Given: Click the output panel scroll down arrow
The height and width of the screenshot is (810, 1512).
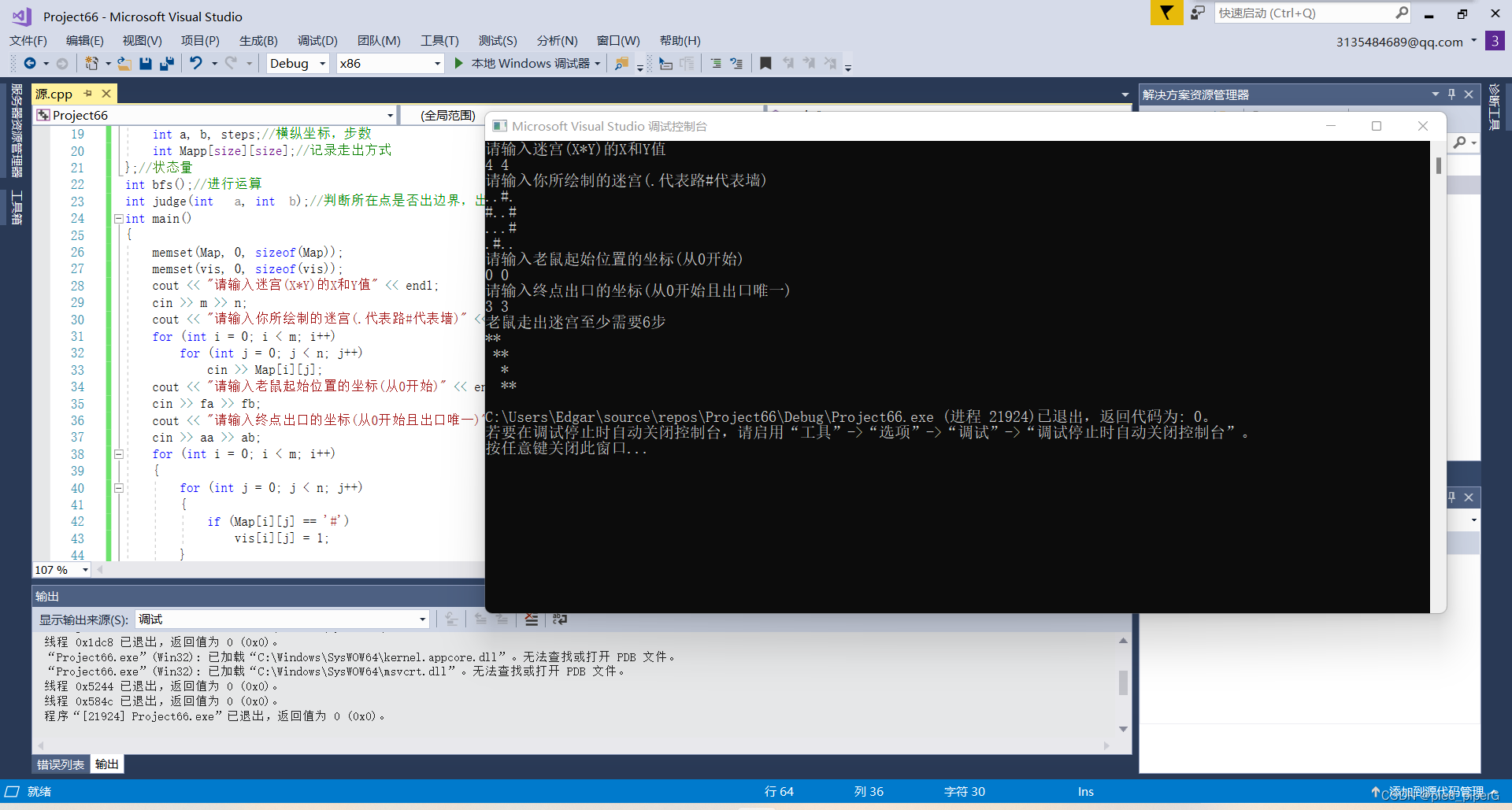Looking at the screenshot, I should (1124, 729).
